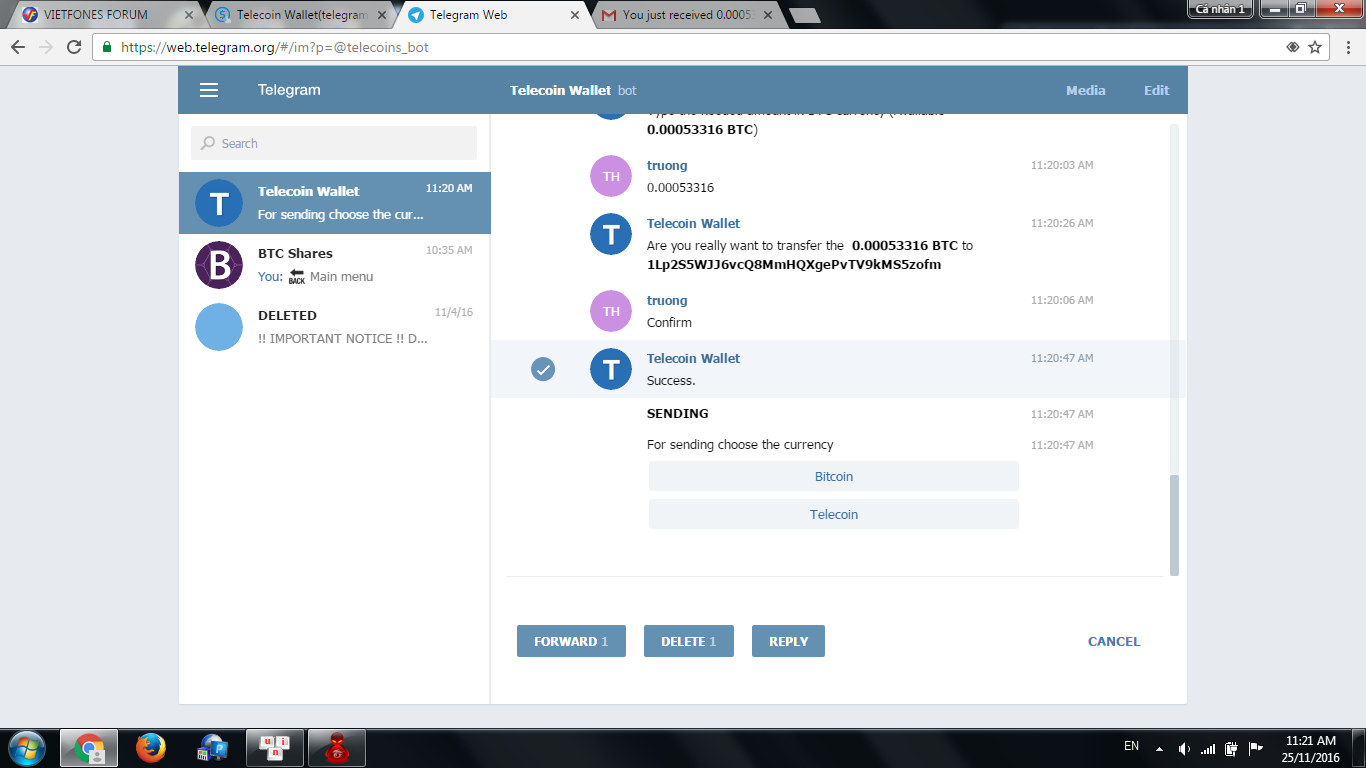The width and height of the screenshot is (1366, 768).
Task: Open the Cá nhân 1 Chrome profile menu
Action: point(1221,9)
